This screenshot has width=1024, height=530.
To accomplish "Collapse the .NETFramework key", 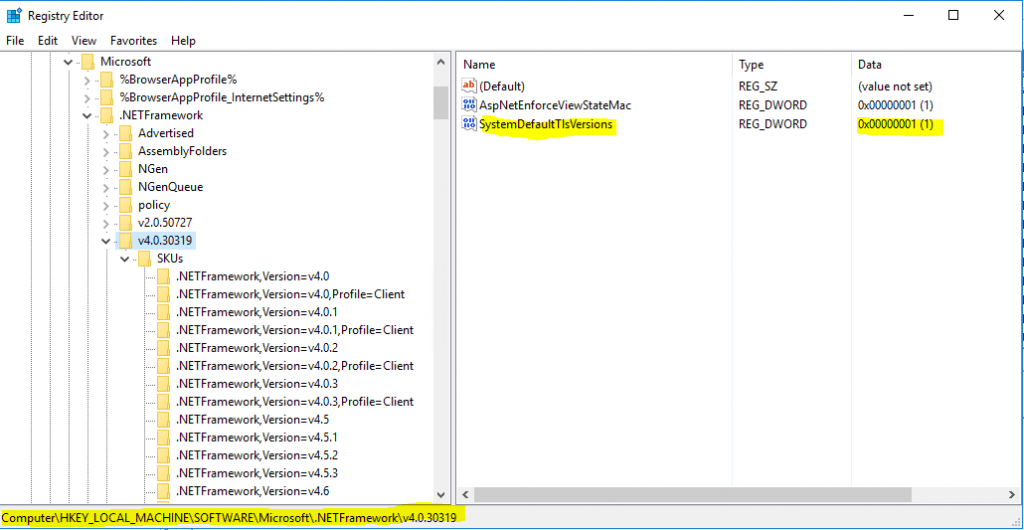I will point(88,116).
